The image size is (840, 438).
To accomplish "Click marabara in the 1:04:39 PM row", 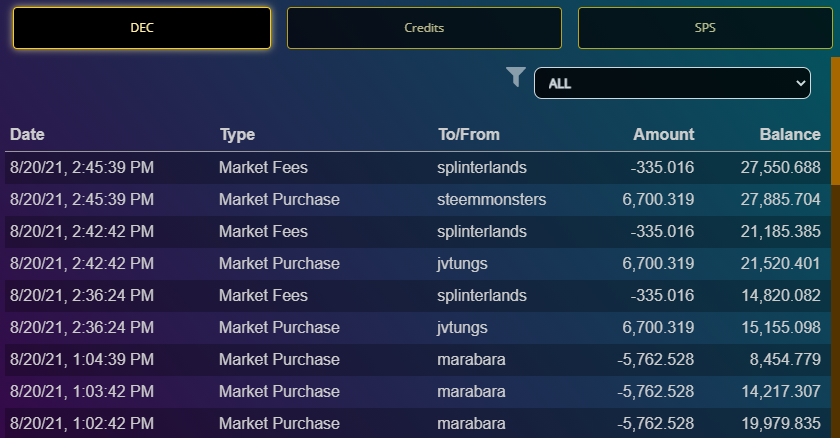I will 471,359.
